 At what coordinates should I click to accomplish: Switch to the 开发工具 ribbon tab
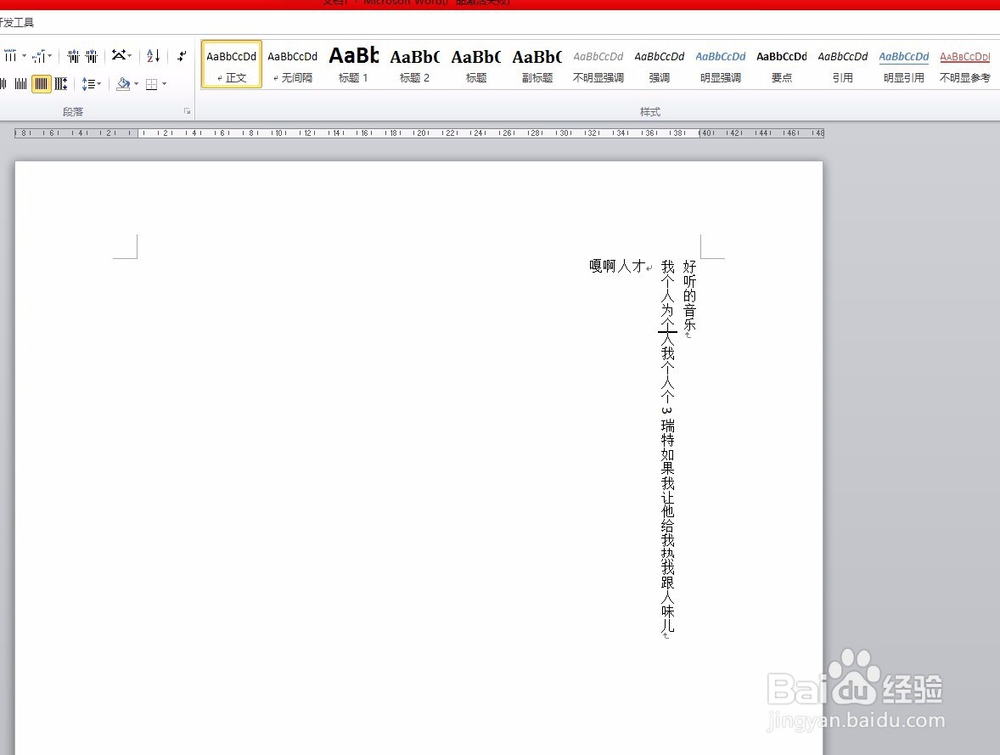(17, 21)
